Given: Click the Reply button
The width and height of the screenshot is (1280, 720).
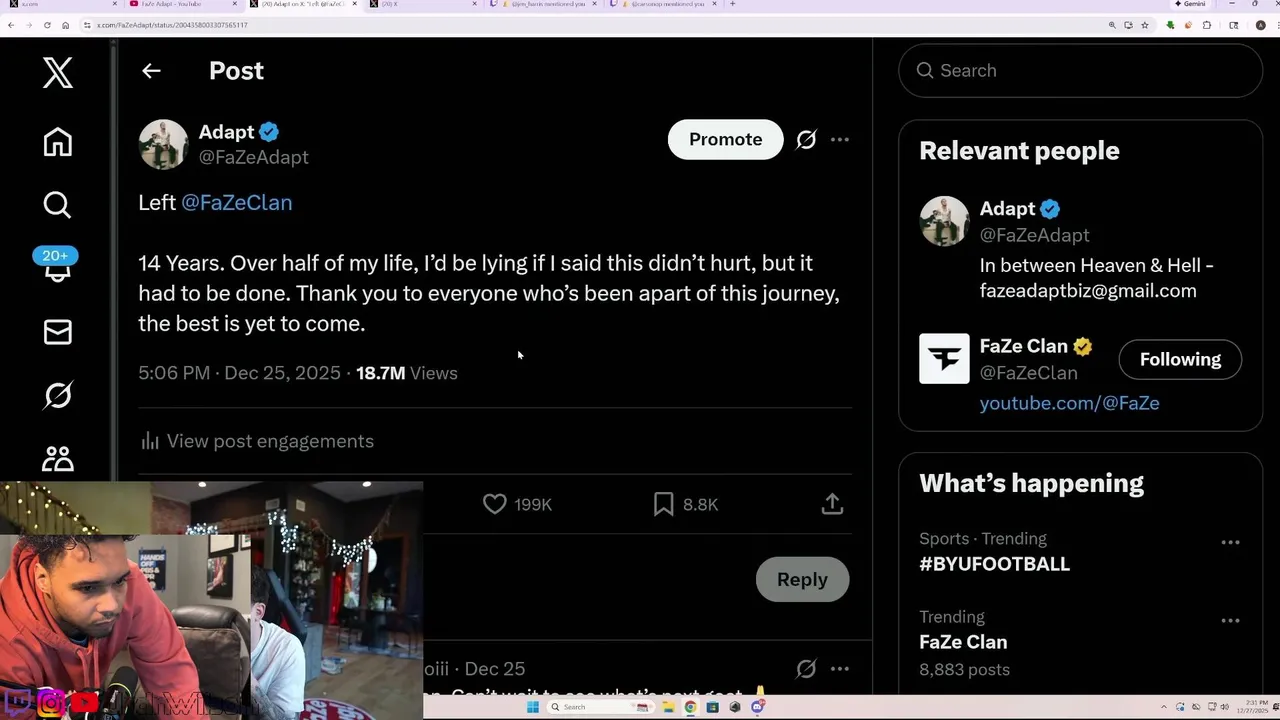Looking at the screenshot, I should click(x=802, y=579).
